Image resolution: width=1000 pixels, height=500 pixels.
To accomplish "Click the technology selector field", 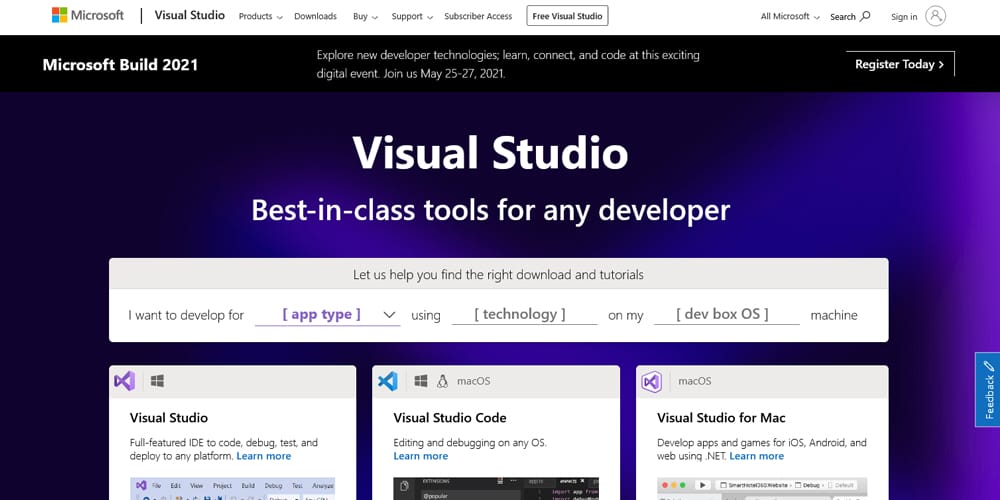I will (524, 314).
